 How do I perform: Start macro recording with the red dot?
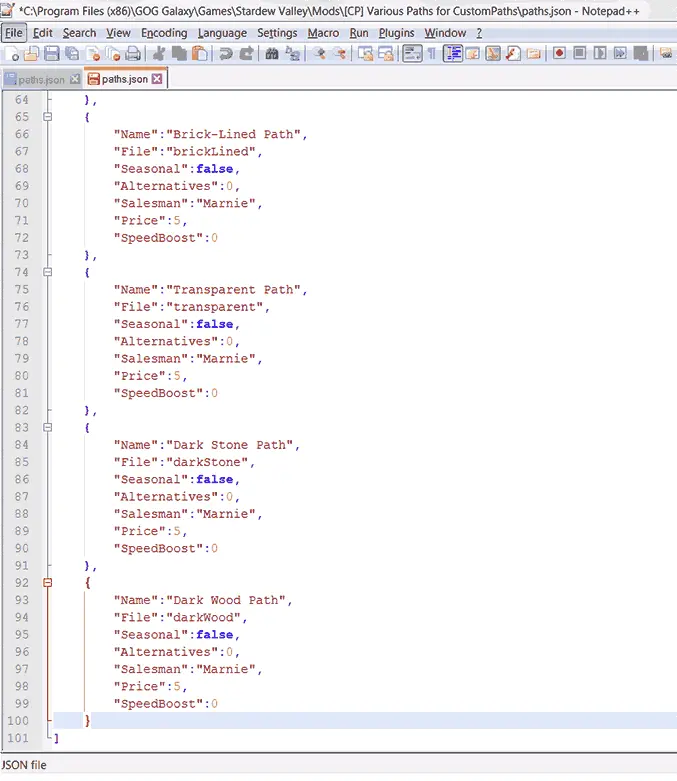559,53
